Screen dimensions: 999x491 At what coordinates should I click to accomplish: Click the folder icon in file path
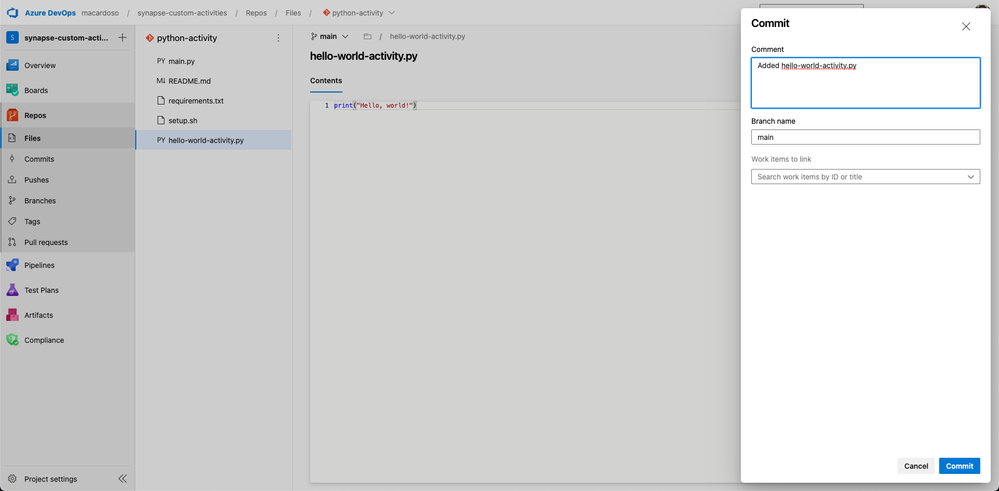(368, 36)
